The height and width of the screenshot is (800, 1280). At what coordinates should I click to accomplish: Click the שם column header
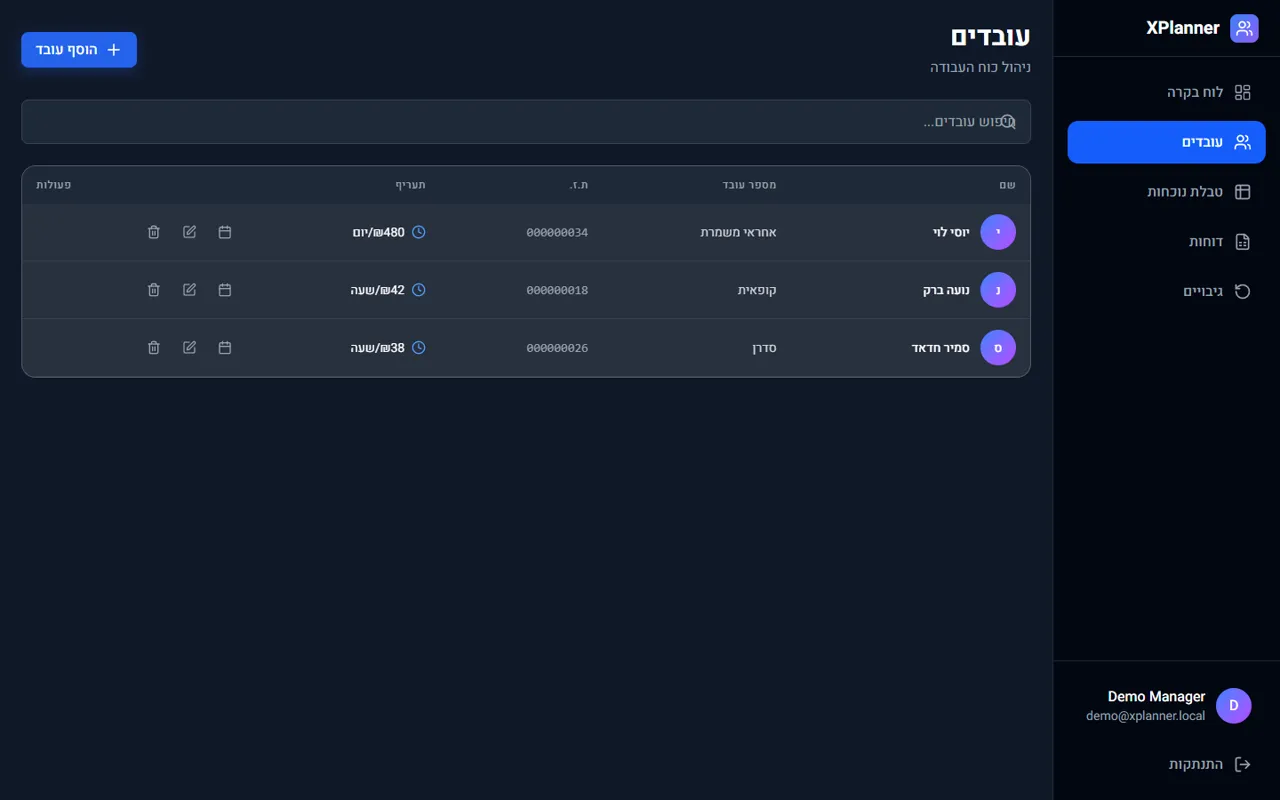1008,185
